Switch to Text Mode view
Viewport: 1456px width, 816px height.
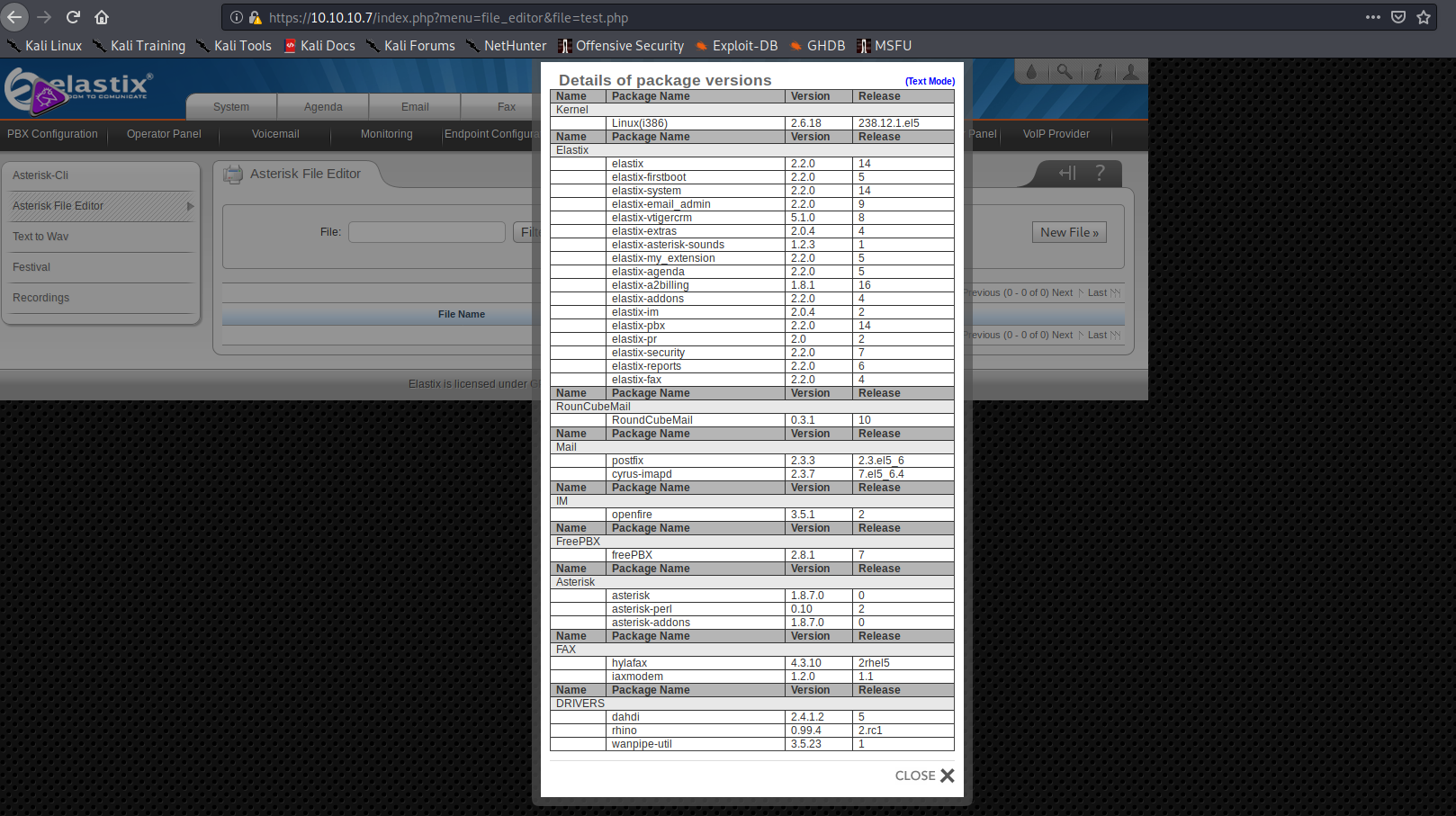click(x=930, y=81)
